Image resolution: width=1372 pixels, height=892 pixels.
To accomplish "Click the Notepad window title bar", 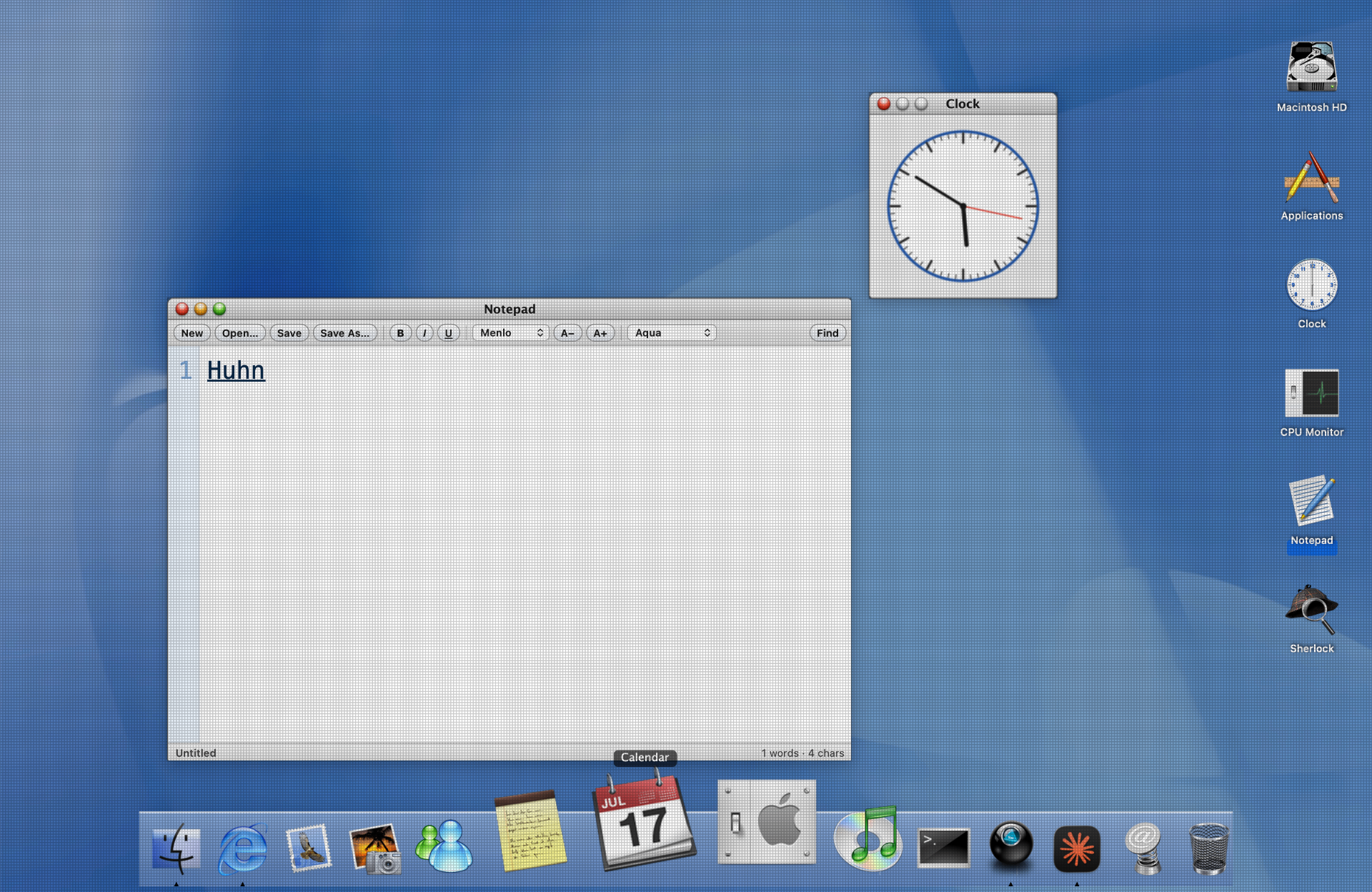I will click(509, 309).
